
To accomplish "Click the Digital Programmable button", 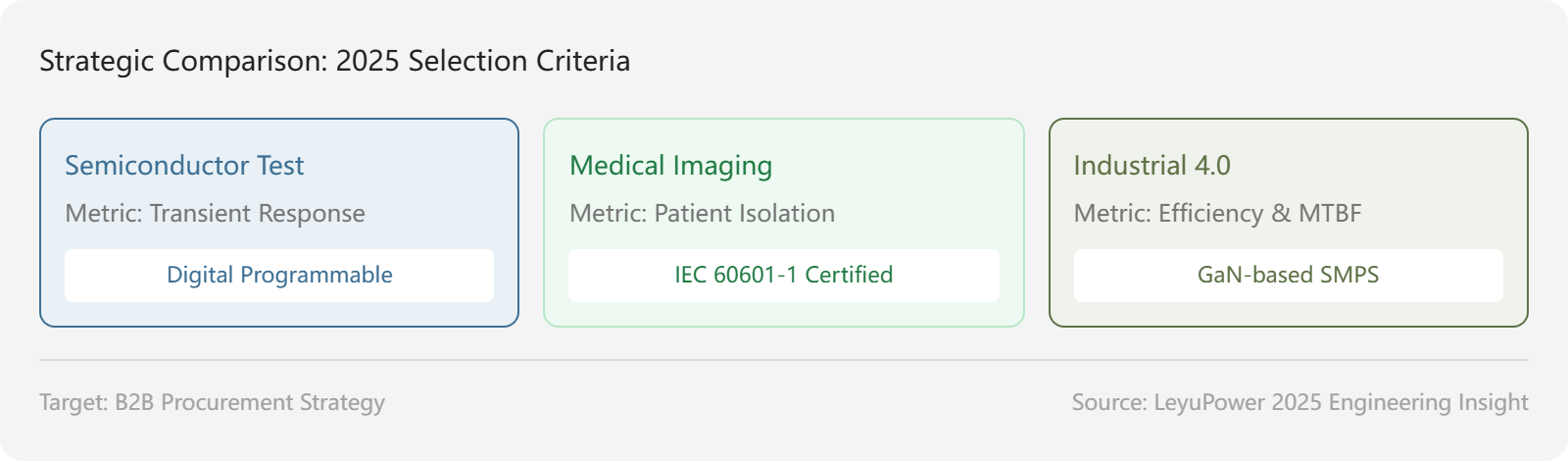I will point(279,275).
